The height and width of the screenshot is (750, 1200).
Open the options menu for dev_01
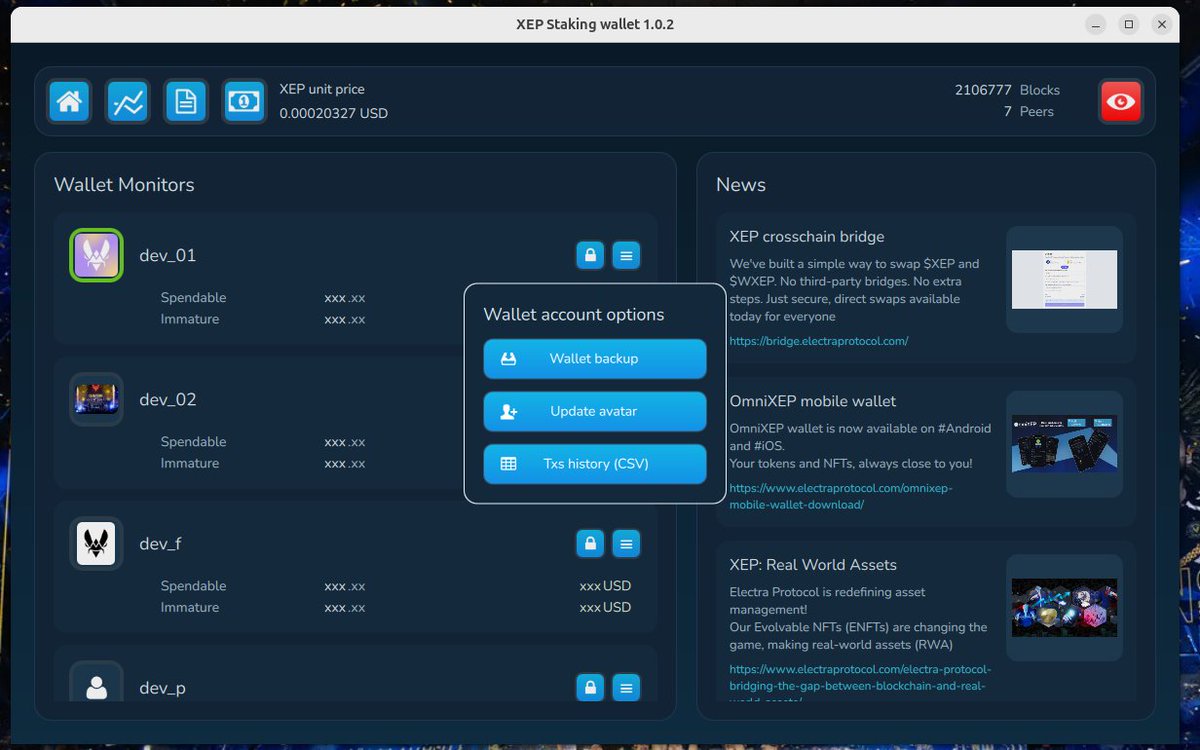626,255
